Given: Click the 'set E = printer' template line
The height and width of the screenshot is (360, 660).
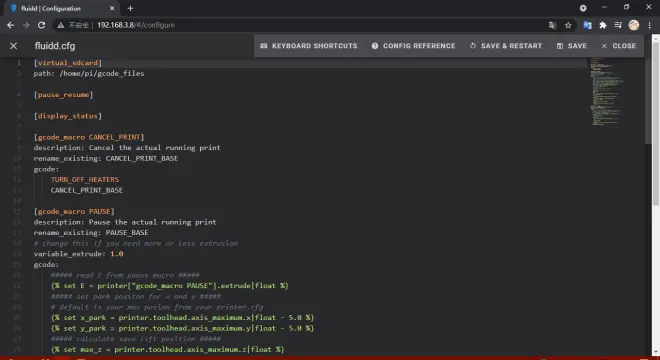Looking at the screenshot, I should [170, 285].
